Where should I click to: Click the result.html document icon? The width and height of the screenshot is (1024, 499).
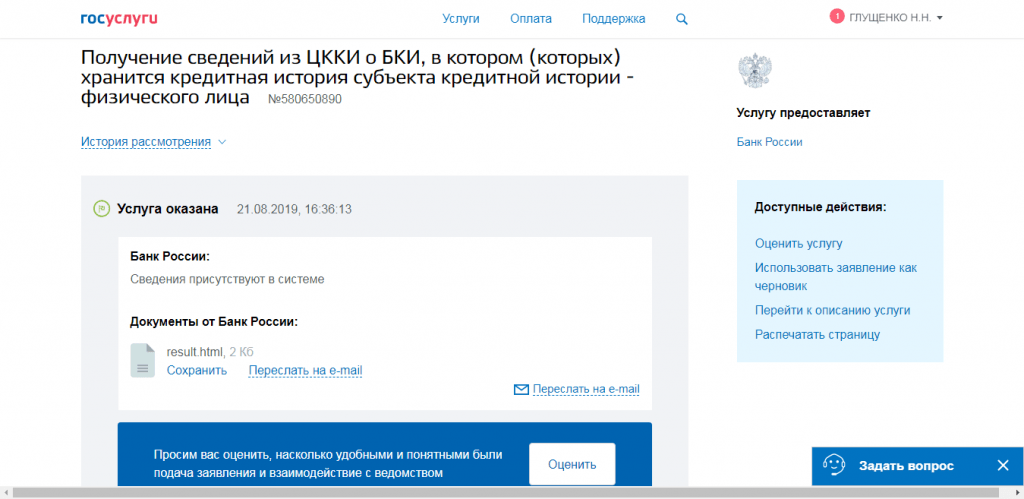[142, 360]
